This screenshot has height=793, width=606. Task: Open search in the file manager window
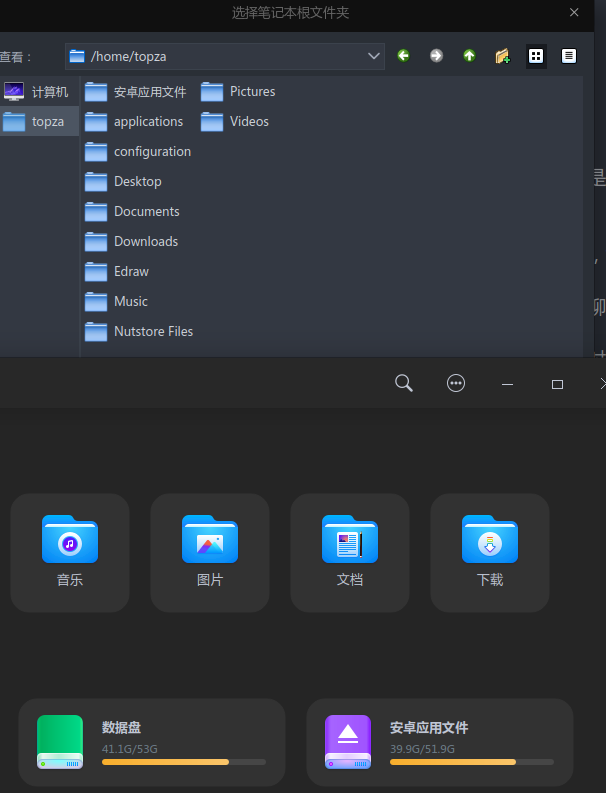click(403, 383)
